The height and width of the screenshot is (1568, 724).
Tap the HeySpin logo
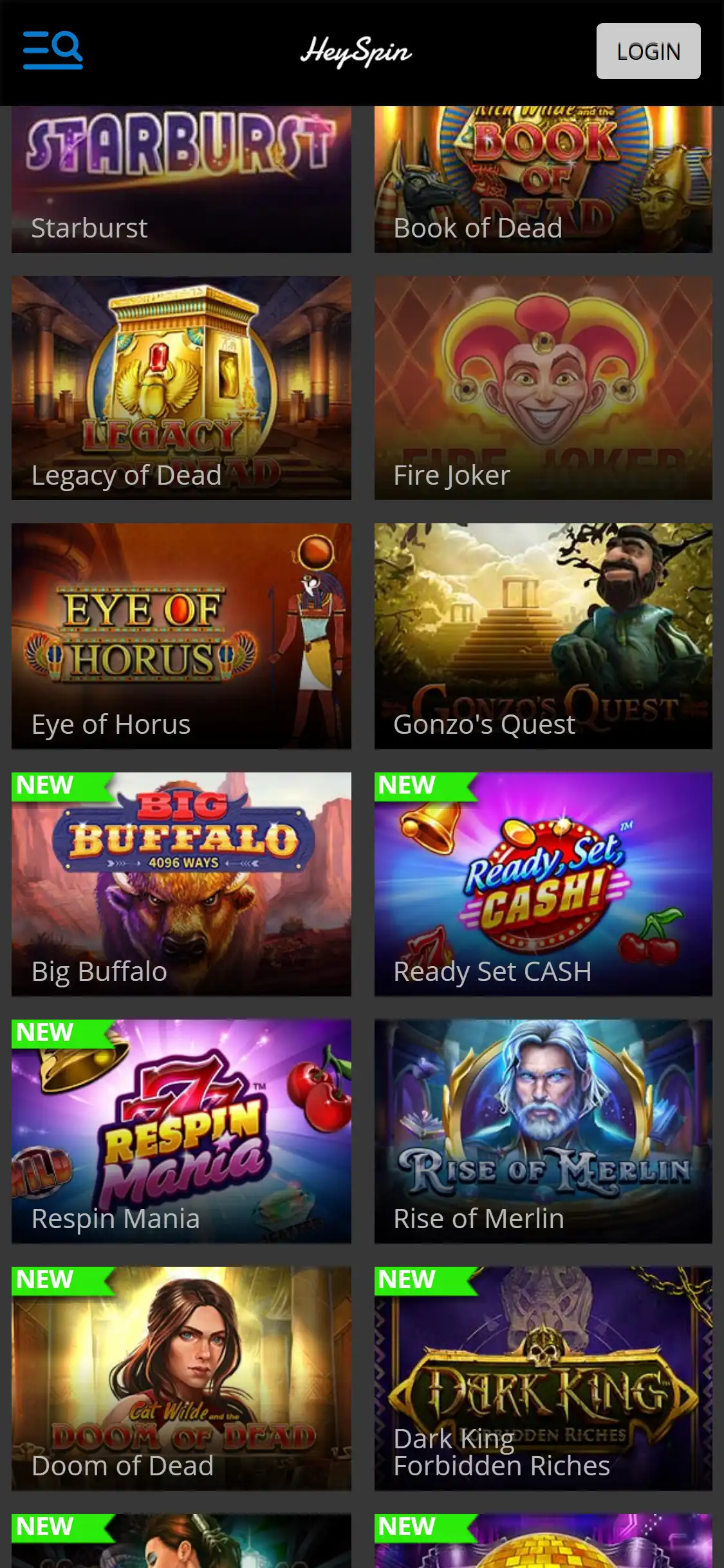coord(356,52)
